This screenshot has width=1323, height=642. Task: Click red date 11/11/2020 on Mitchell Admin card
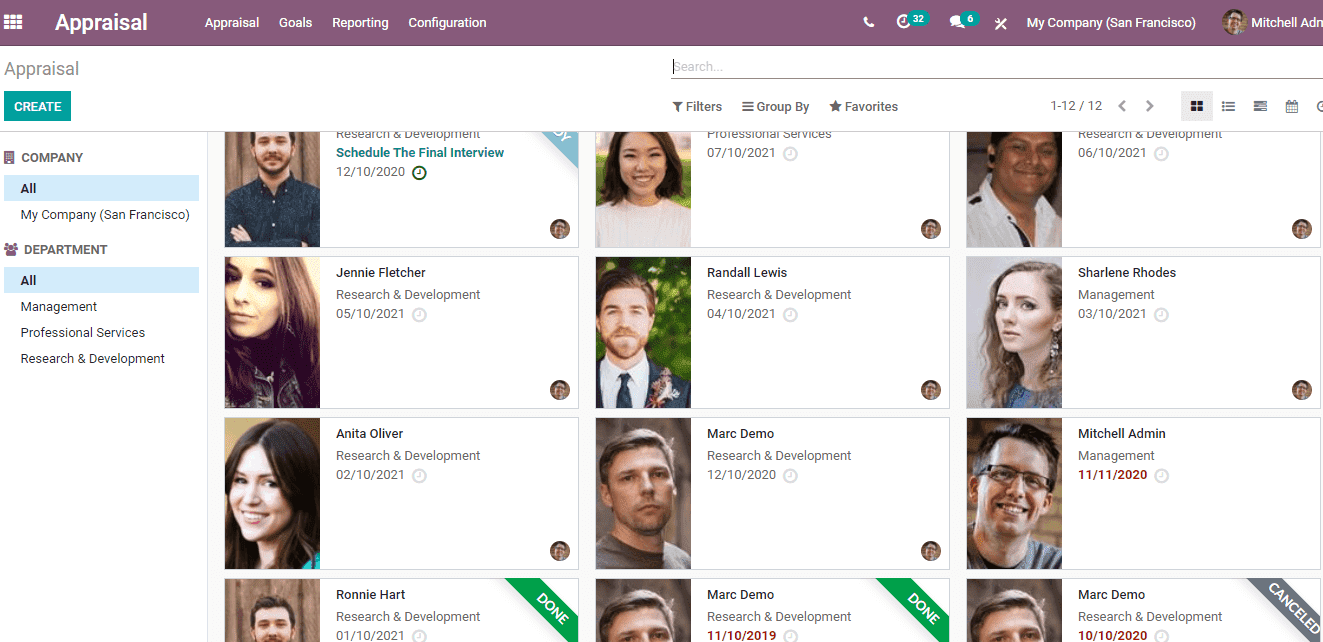(1112, 475)
